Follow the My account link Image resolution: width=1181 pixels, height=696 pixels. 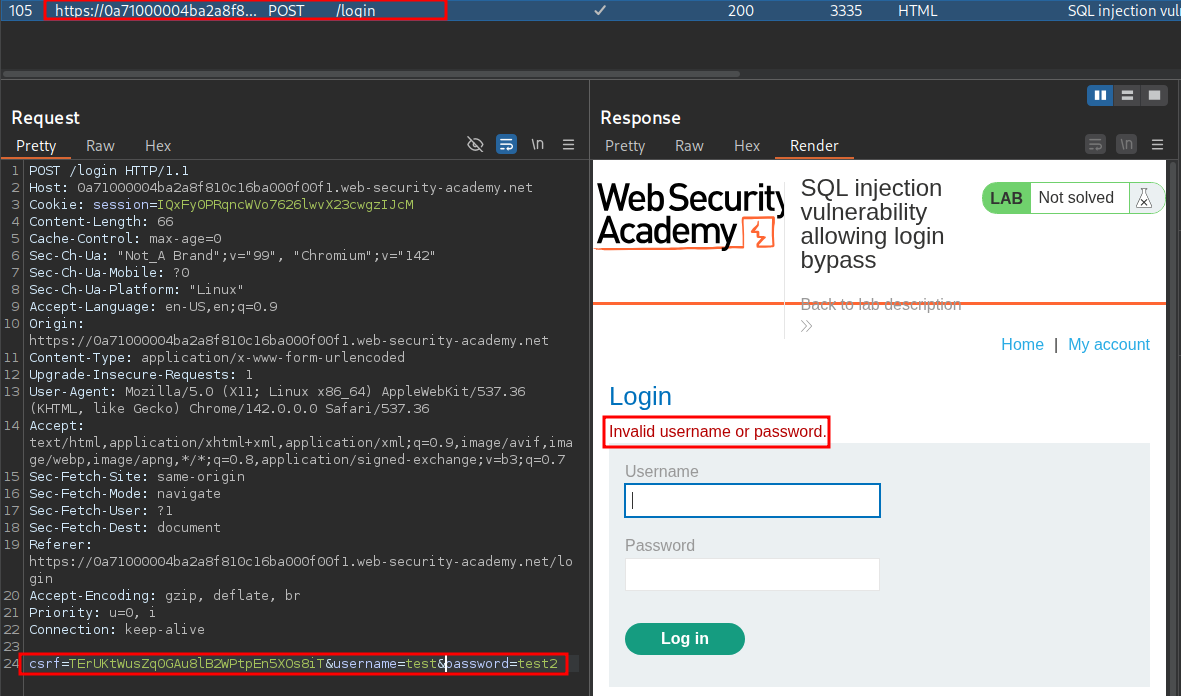(1108, 344)
